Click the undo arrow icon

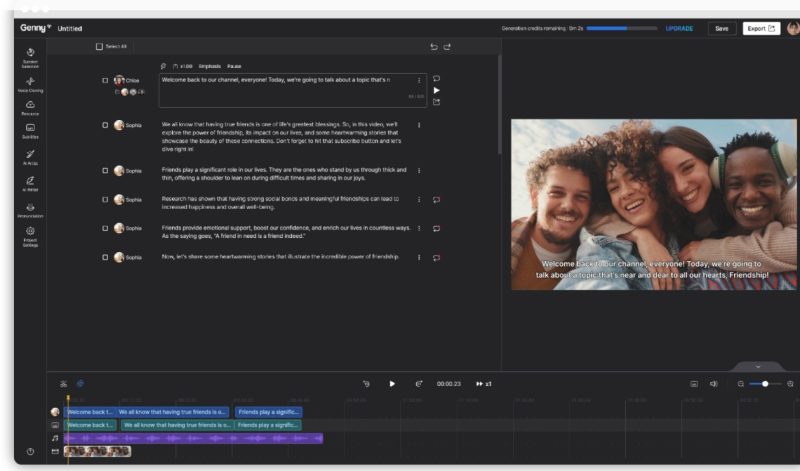(x=434, y=47)
